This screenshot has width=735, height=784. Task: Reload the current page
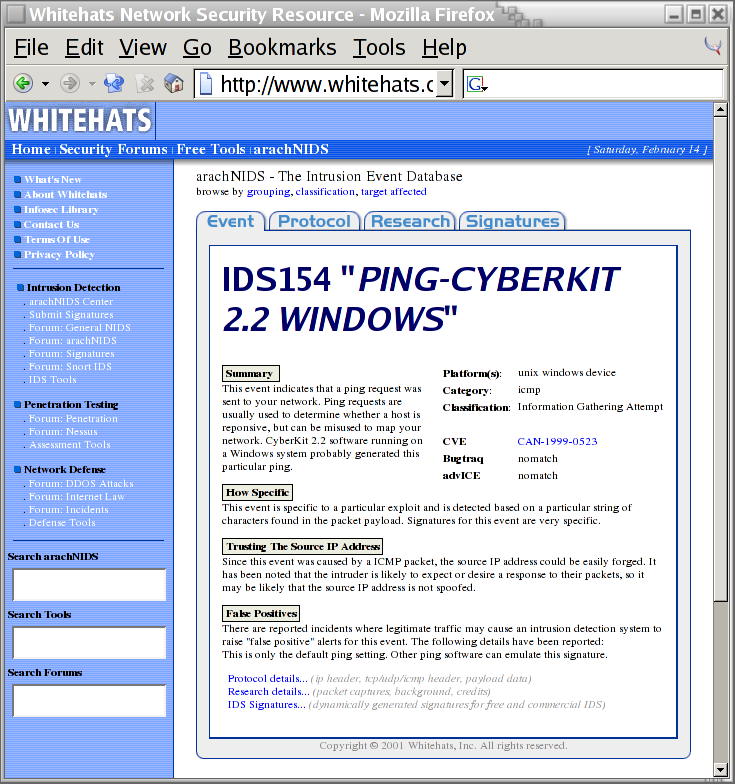pyautogui.click(x=114, y=83)
